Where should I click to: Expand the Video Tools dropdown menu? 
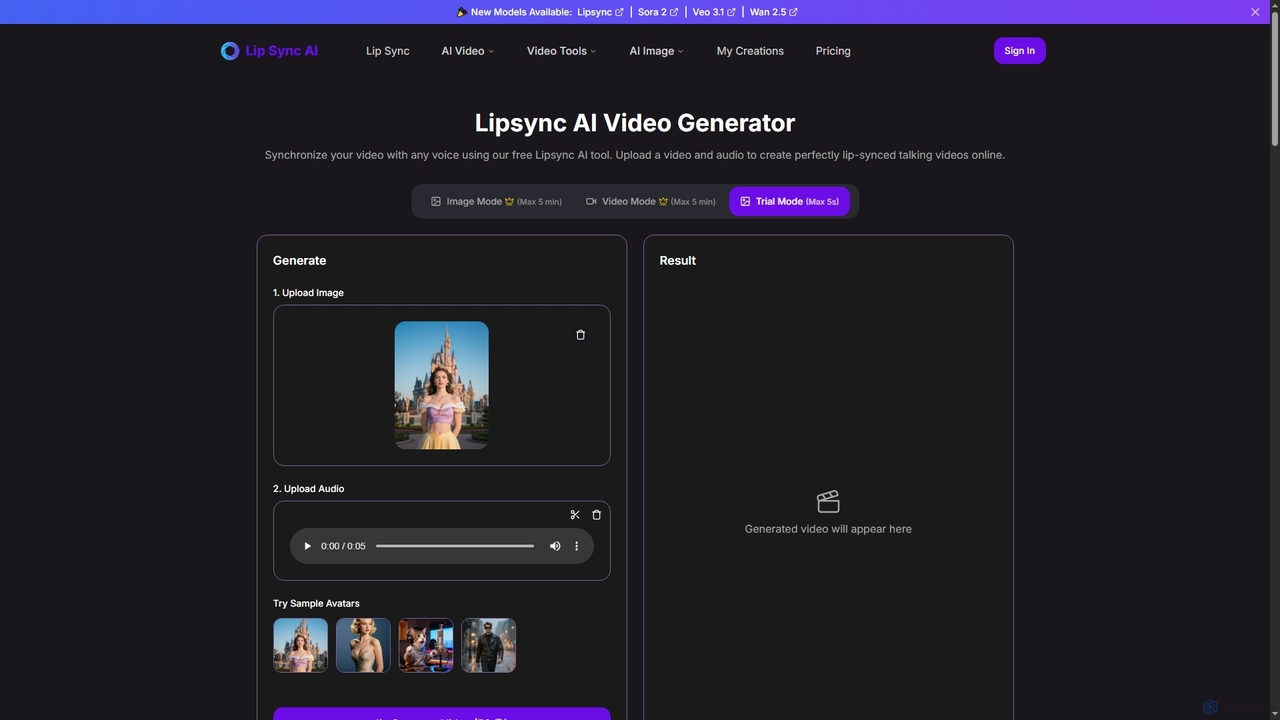562,51
